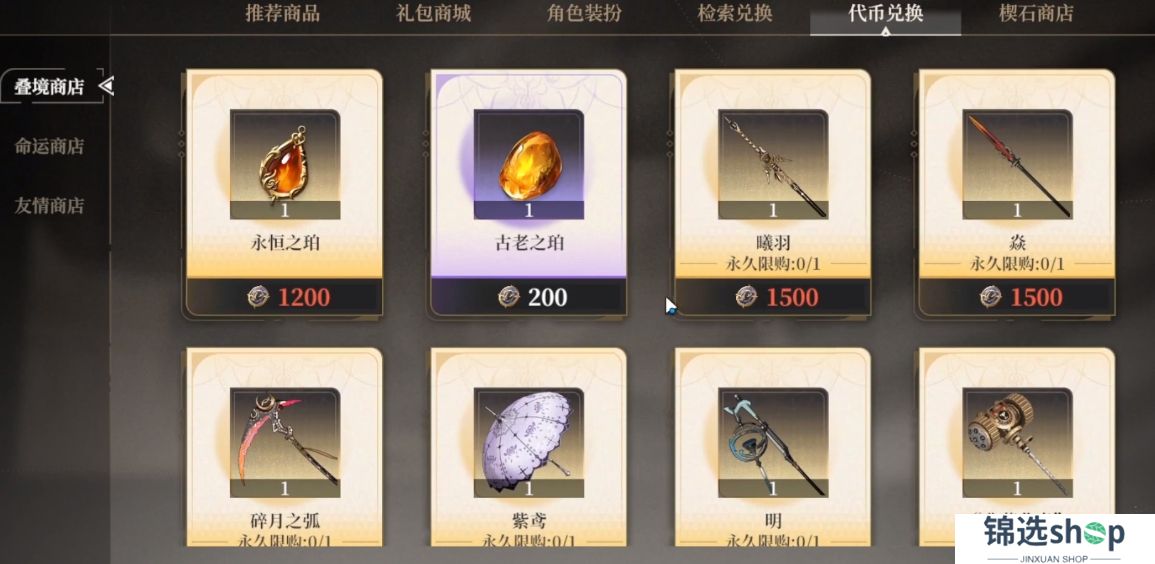Open the 代币兑换 tab
1155x564 pixels.
click(x=885, y=14)
